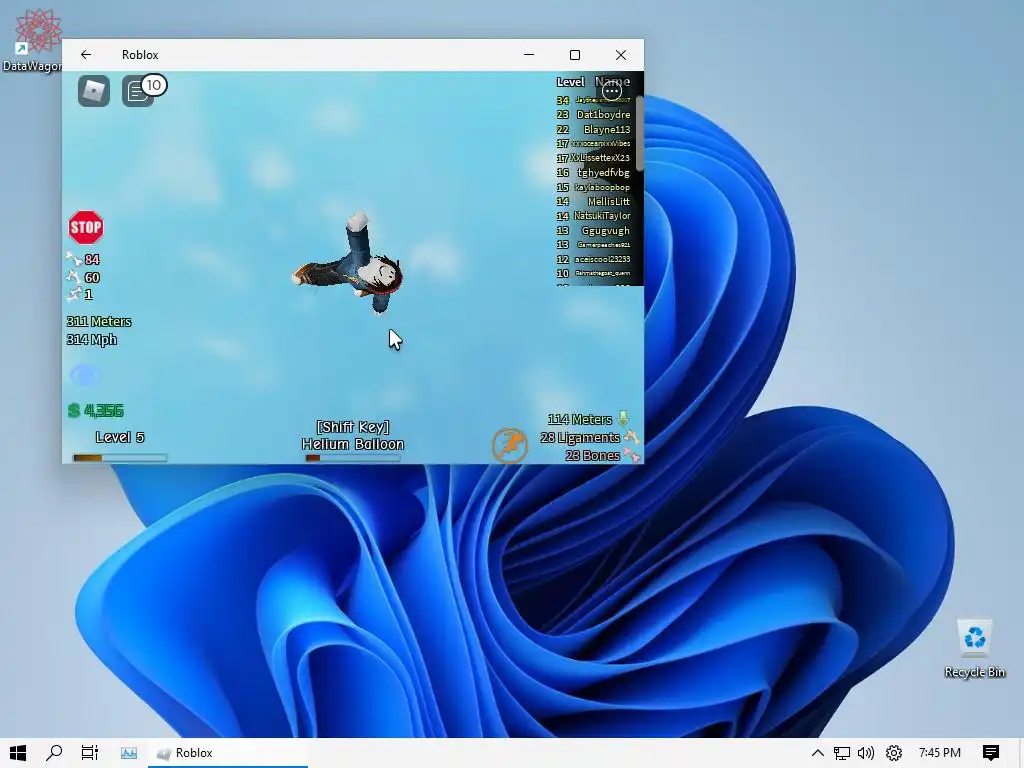Open the volume speaker tray icon
1024x768 pixels.
866,753
